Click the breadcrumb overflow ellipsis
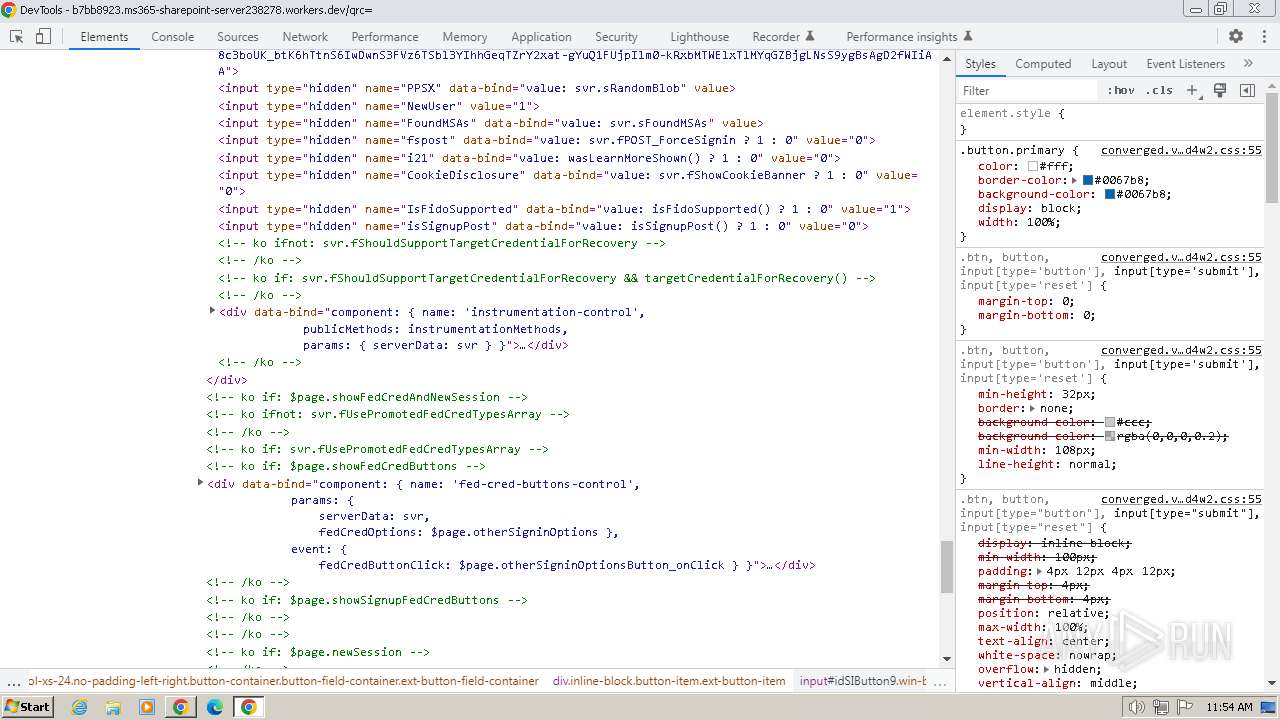The image size is (1280, 720). tap(13, 682)
